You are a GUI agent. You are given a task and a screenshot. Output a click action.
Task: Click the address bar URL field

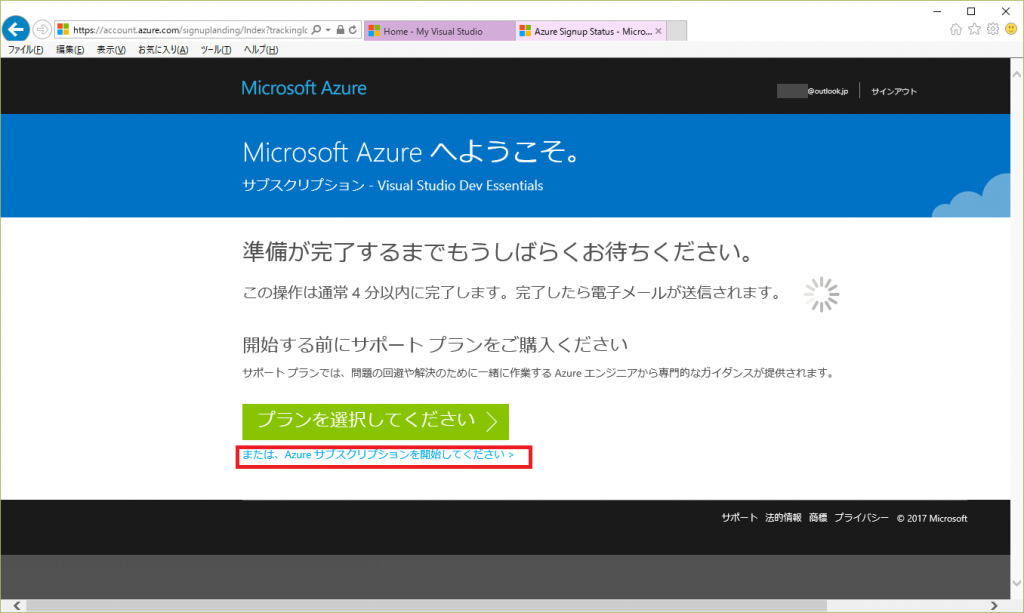189,30
